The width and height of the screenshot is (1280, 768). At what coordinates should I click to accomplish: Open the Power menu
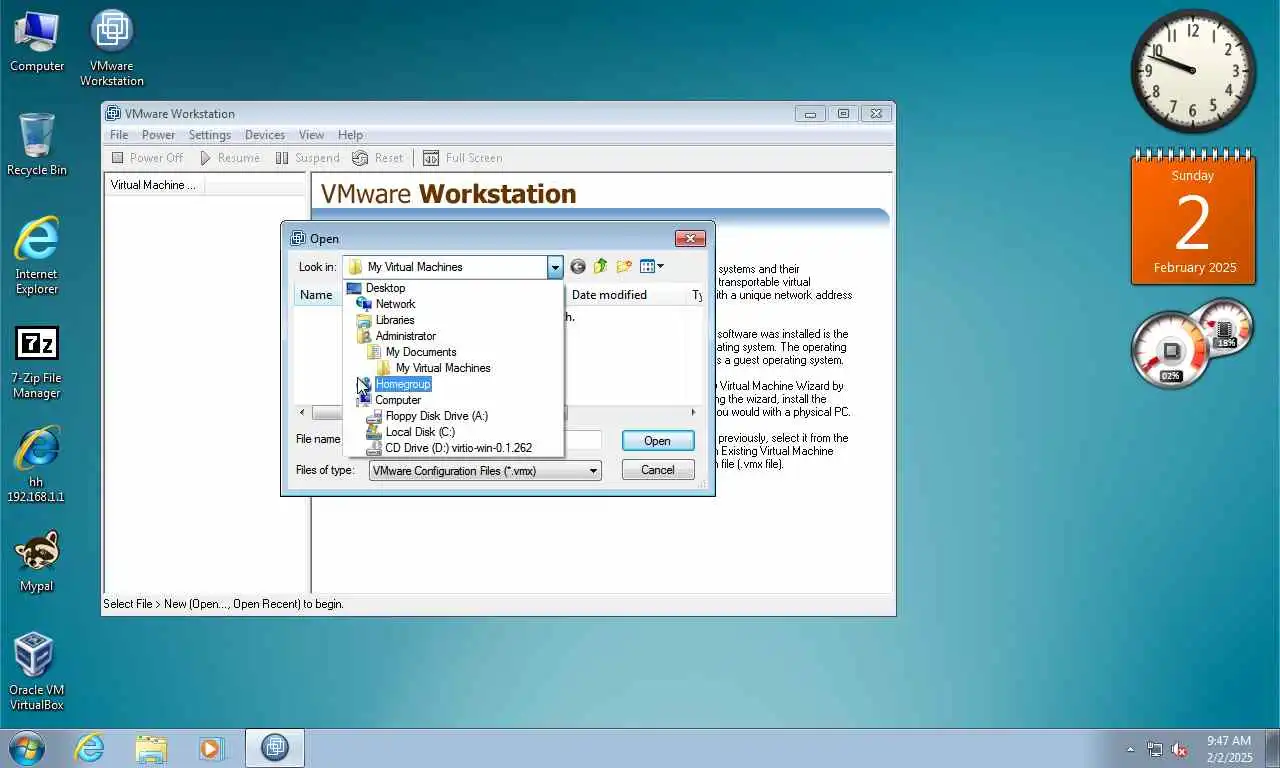(158, 135)
